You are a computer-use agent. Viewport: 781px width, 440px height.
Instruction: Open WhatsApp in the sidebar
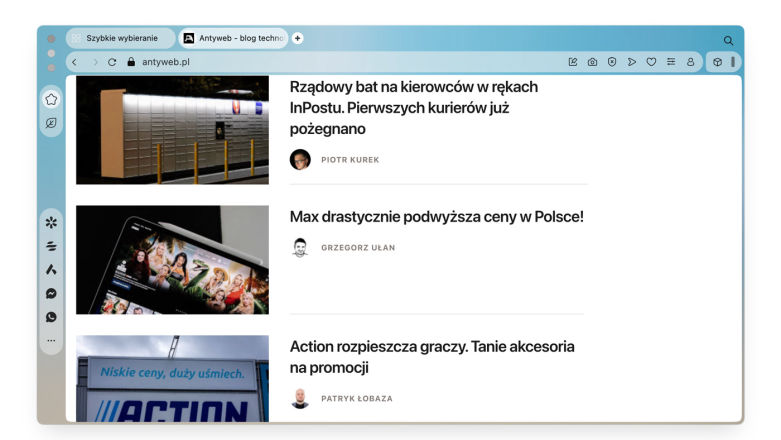coord(51,317)
